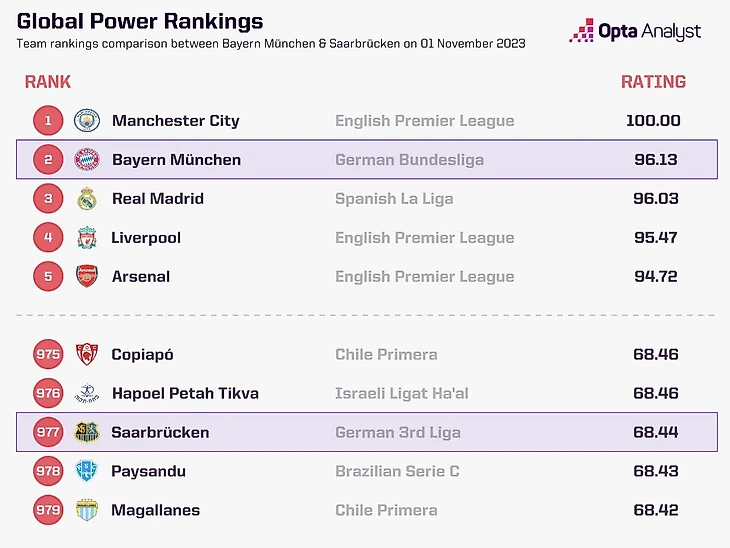The image size is (730, 548).
Task: Click the RANK column header
Action: click(x=48, y=82)
